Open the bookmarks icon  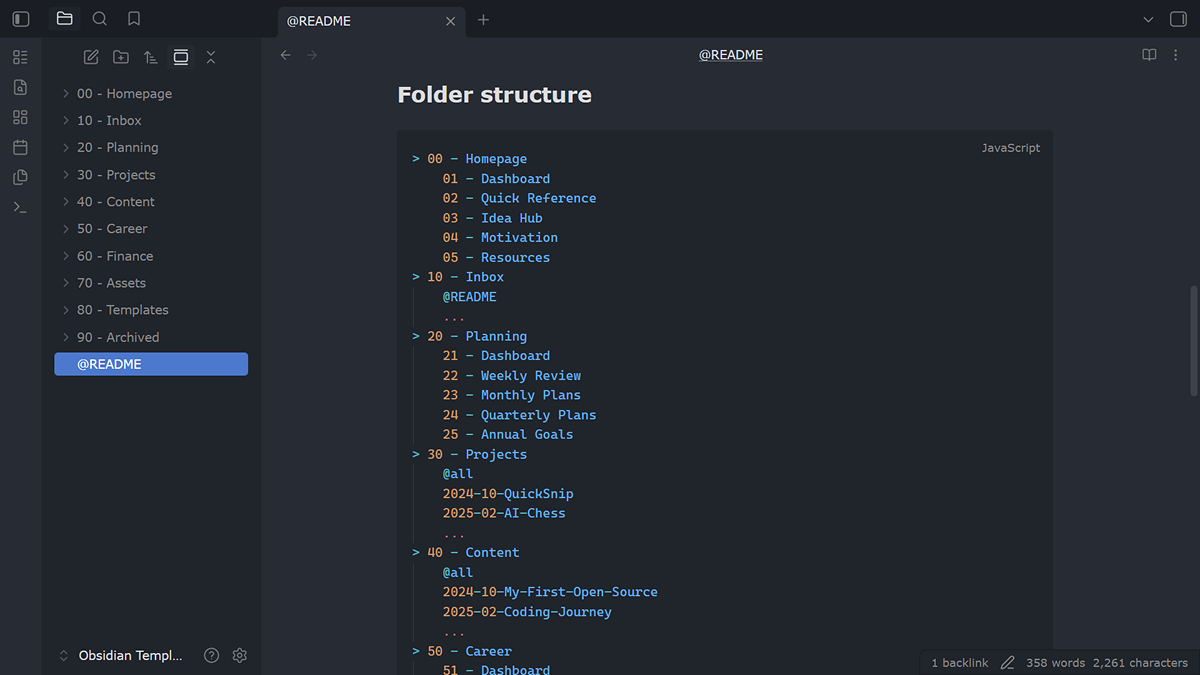134,19
